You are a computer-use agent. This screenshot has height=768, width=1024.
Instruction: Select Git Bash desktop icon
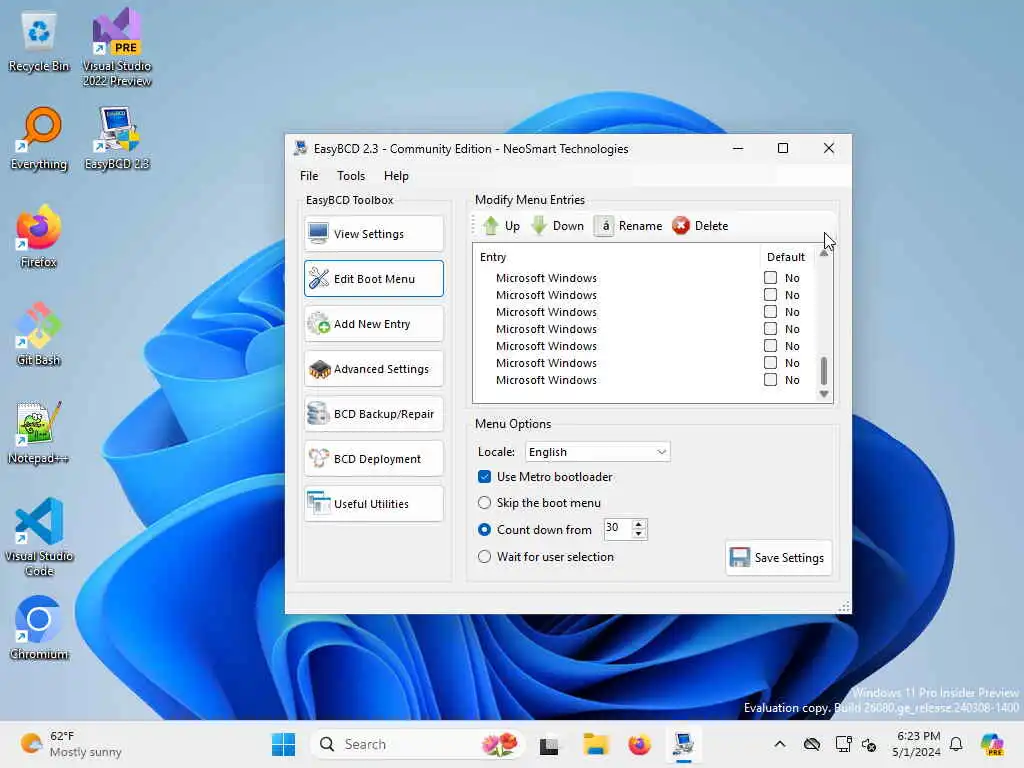[x=39, y=334]
